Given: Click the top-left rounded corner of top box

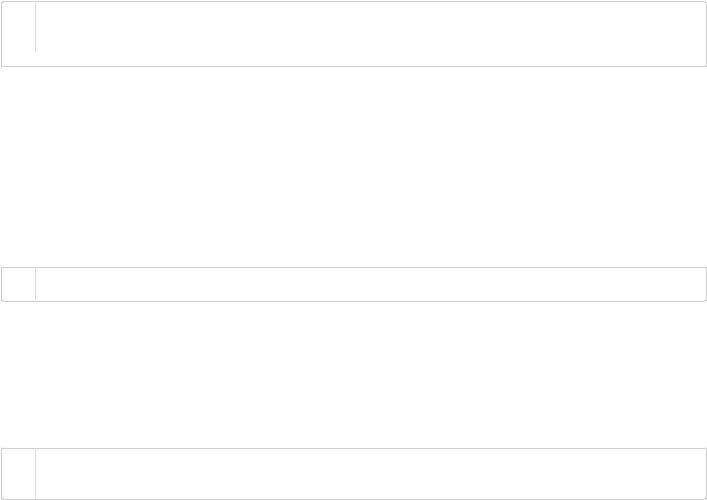Looking at the screenshot, I should (x=2, y=2).
